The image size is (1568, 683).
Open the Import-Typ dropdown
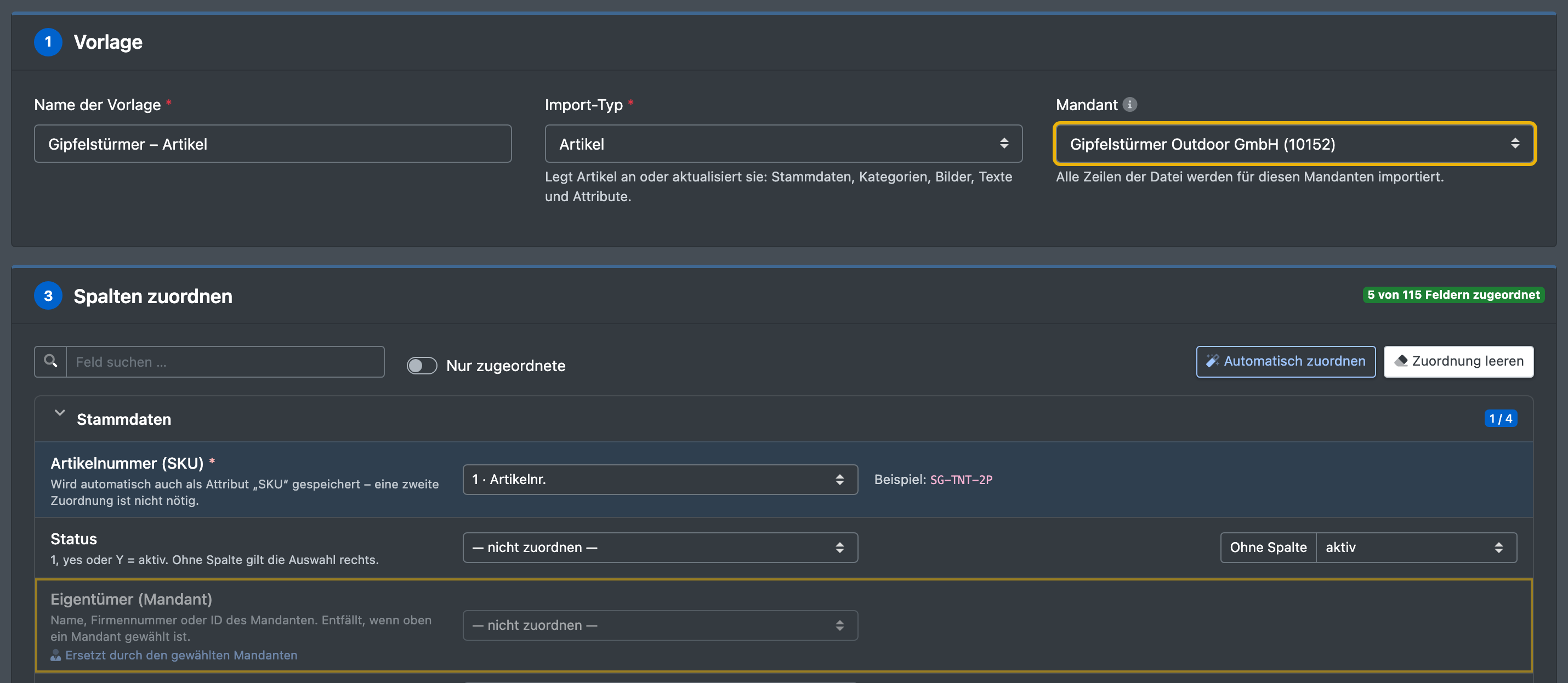pos(783,144)
